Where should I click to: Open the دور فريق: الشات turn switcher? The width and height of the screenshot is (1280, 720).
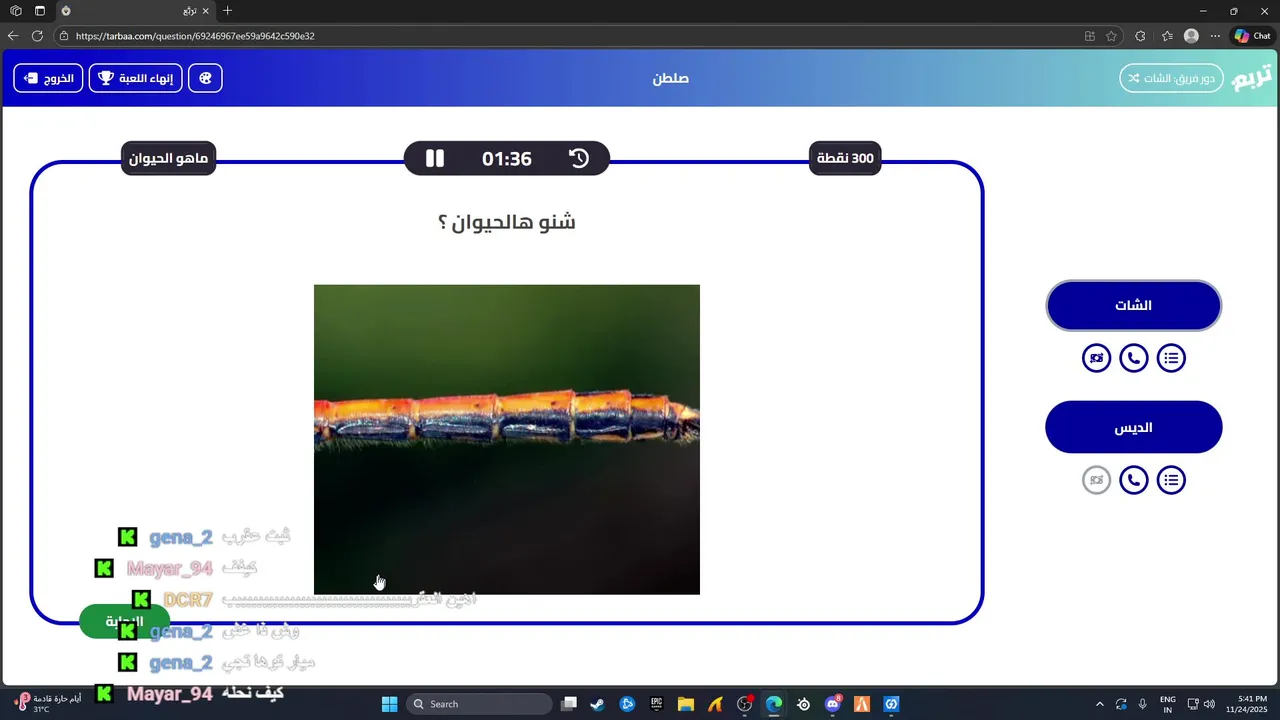pos(1171,78)
